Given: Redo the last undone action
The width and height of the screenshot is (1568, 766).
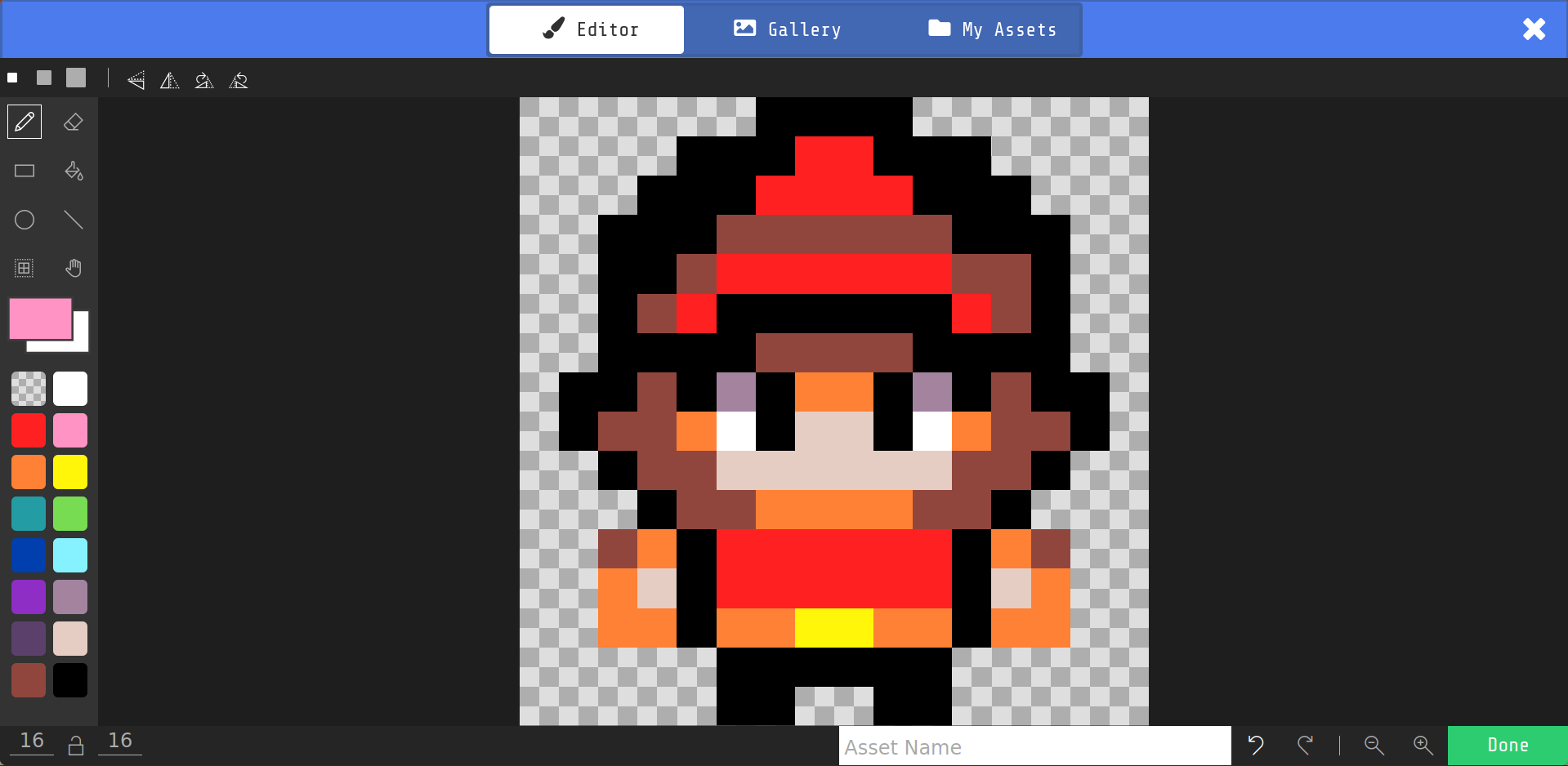Looking at the screenshot, I should pos(1305,745).
